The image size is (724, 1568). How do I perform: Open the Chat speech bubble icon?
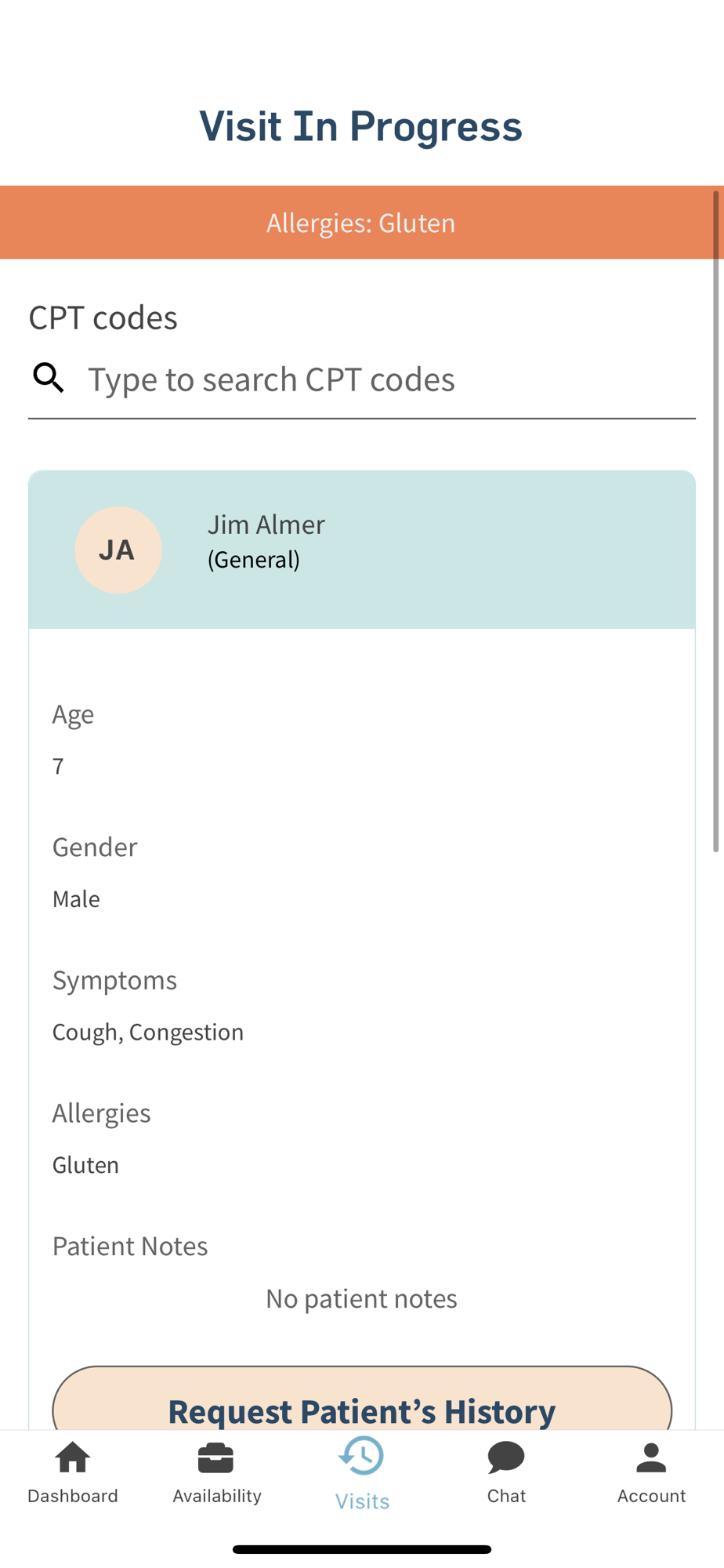click(x=506, y=1458)
